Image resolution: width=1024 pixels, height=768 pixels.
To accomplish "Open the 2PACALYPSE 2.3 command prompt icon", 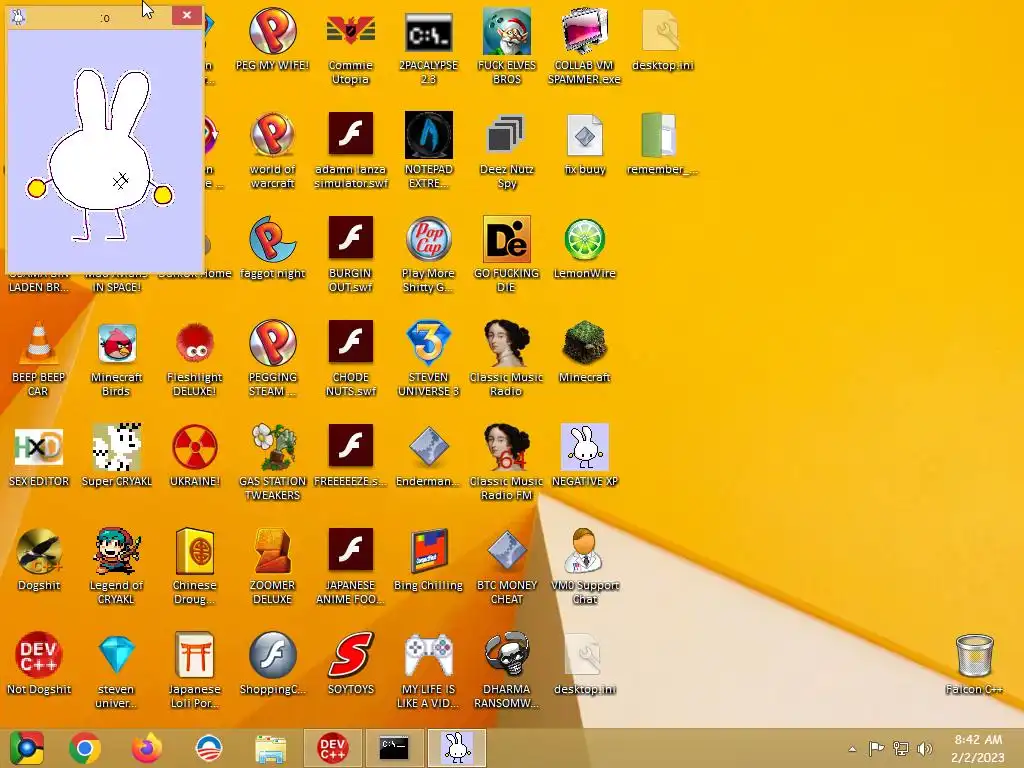I will point(428,31).
